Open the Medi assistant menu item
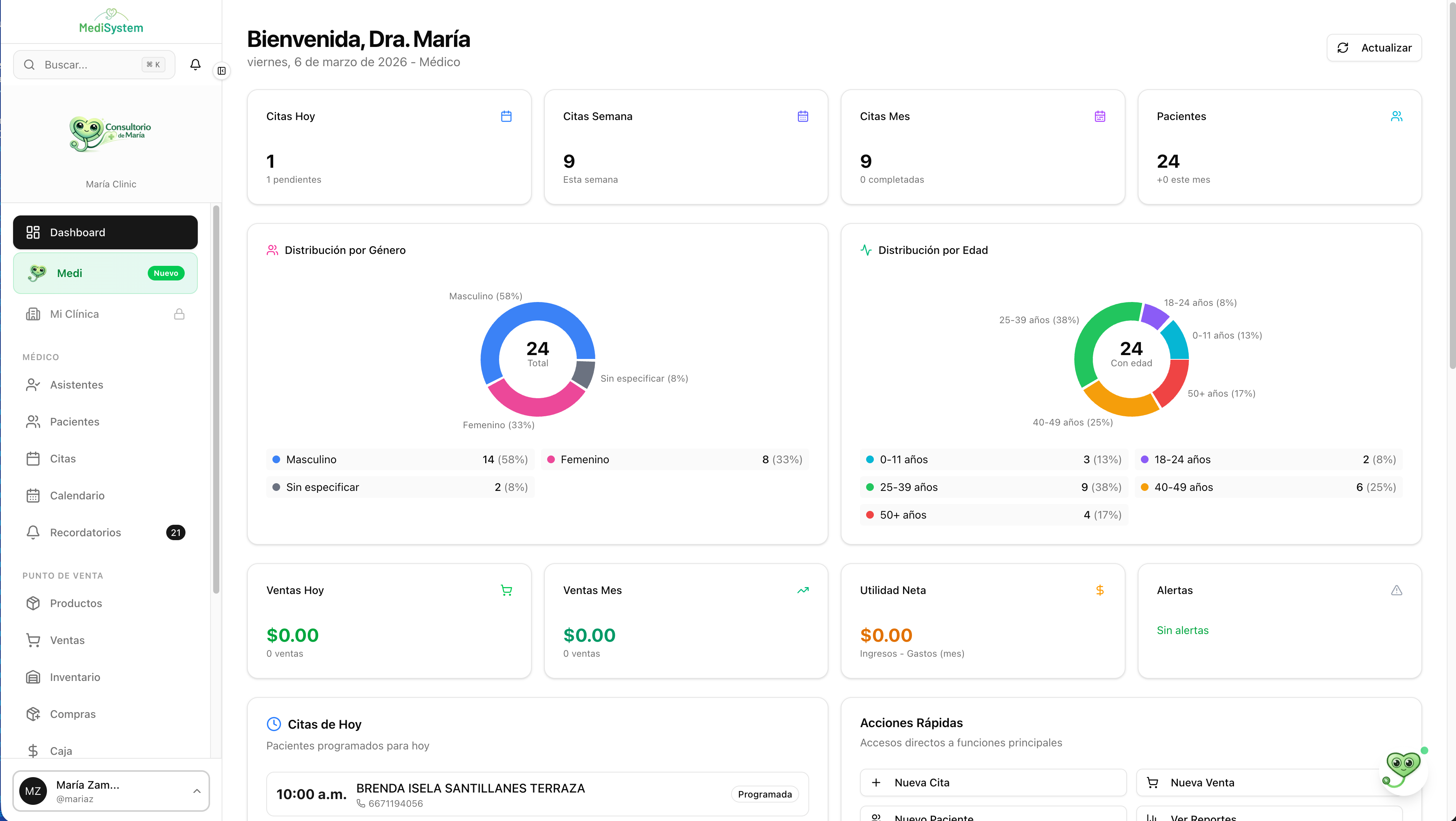1456x821 pixels. tap(105, 273)
